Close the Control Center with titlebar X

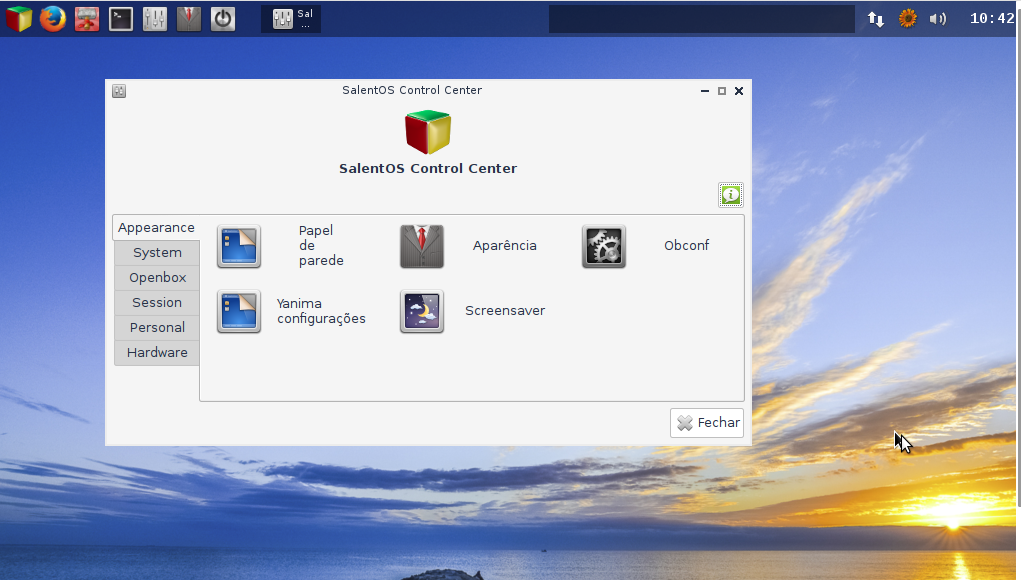click(738, 91)
